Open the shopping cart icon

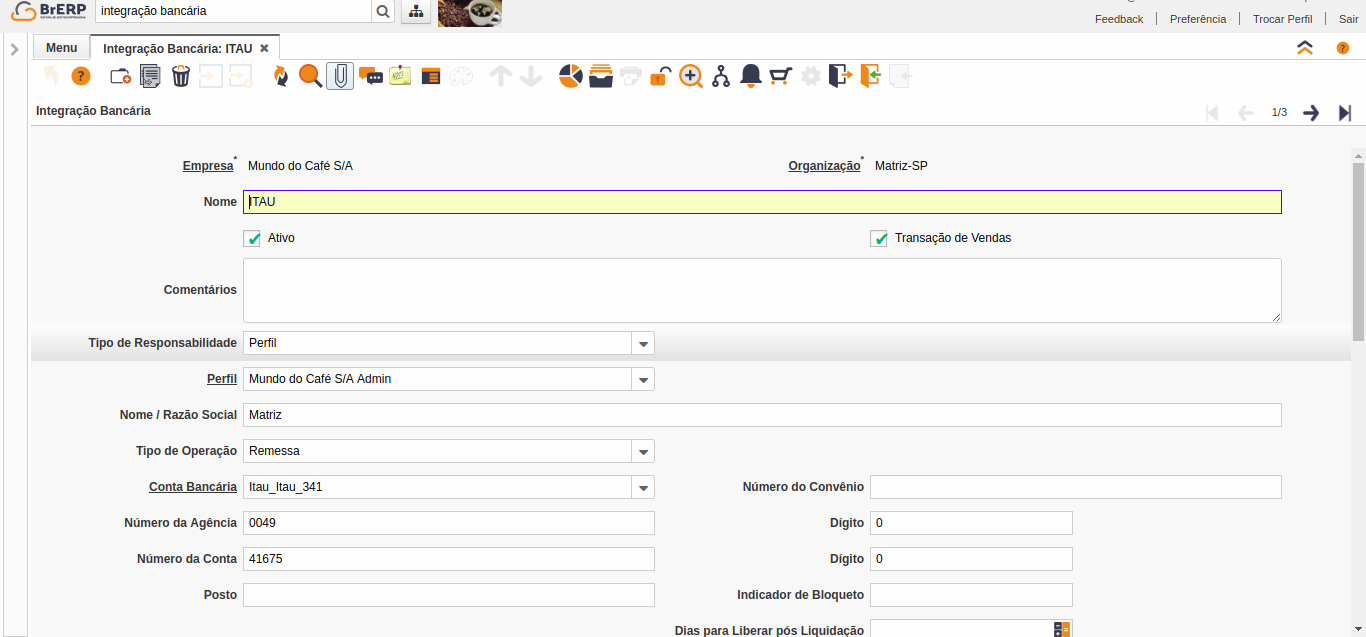(x=781, y=76)
